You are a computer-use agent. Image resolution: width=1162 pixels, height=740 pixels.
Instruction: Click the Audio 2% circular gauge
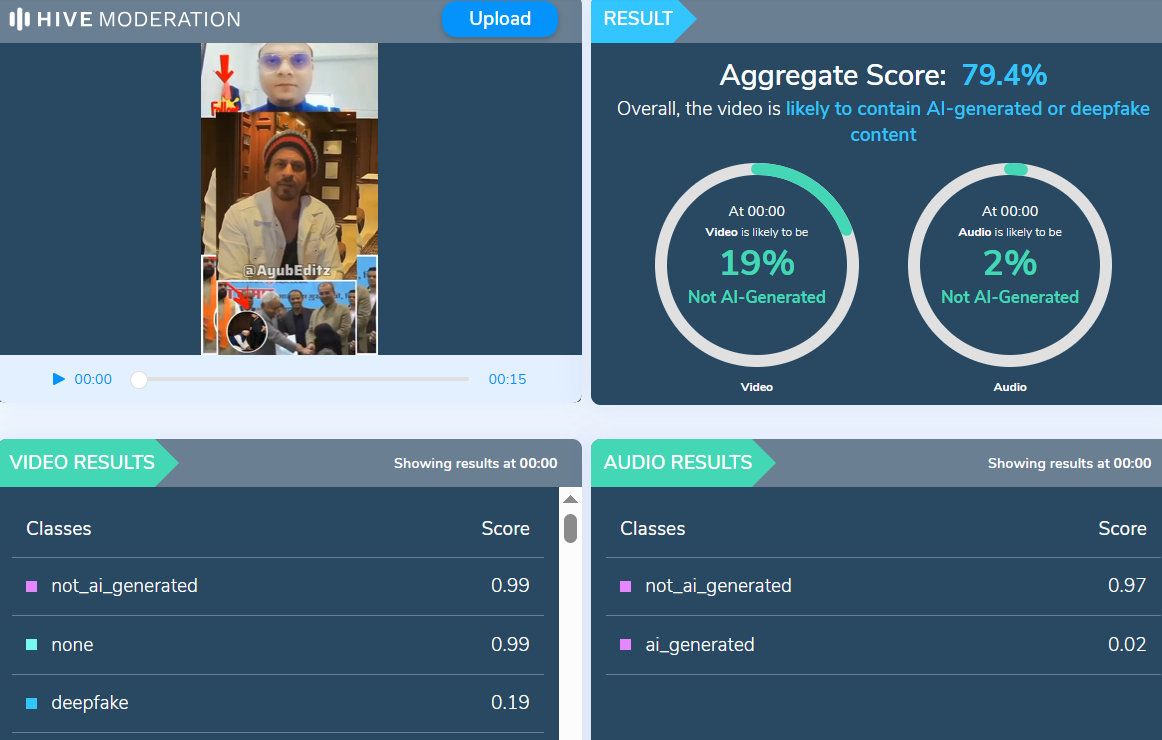1010,265
